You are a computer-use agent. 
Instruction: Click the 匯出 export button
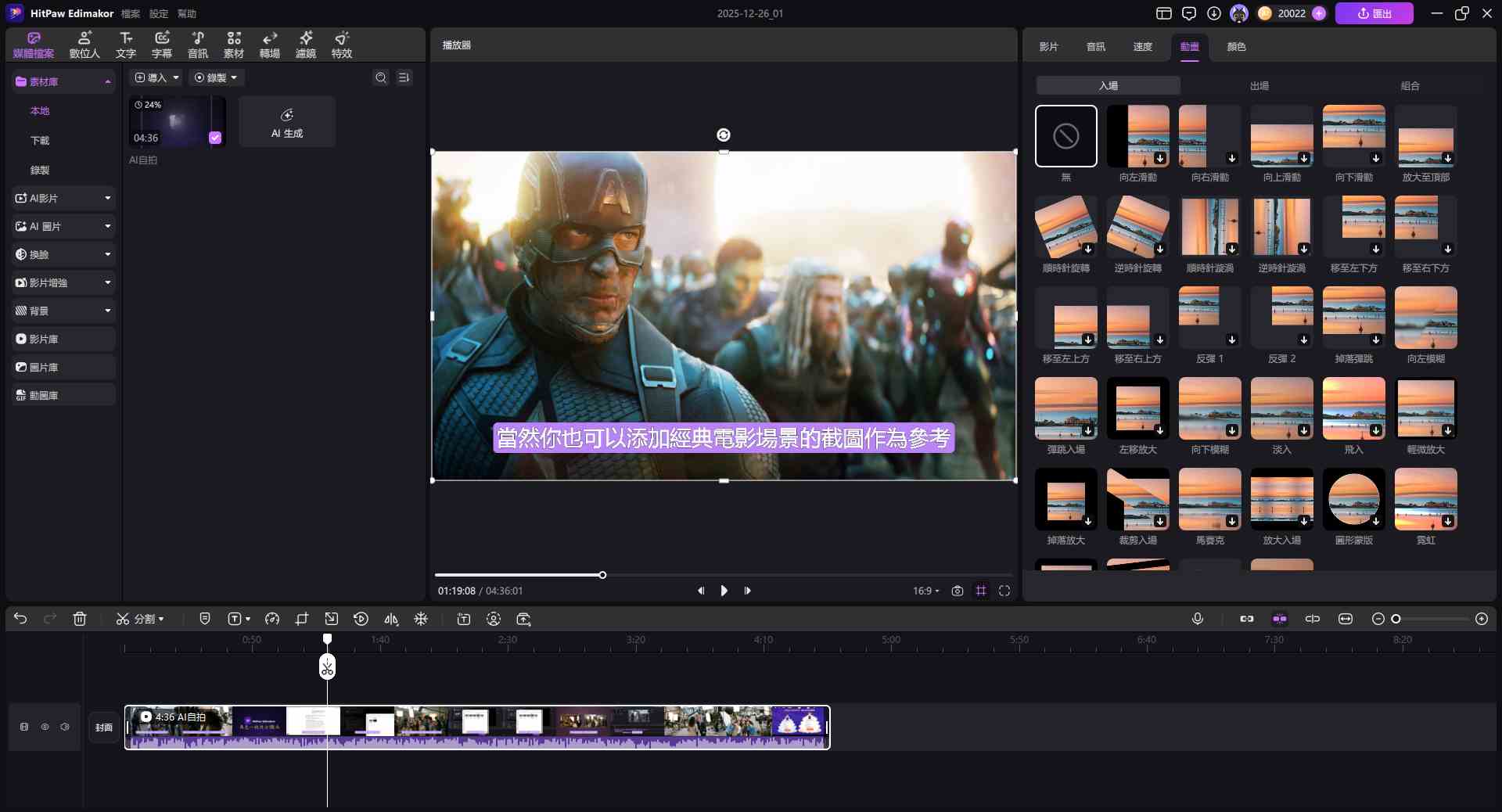point(1374,13)
